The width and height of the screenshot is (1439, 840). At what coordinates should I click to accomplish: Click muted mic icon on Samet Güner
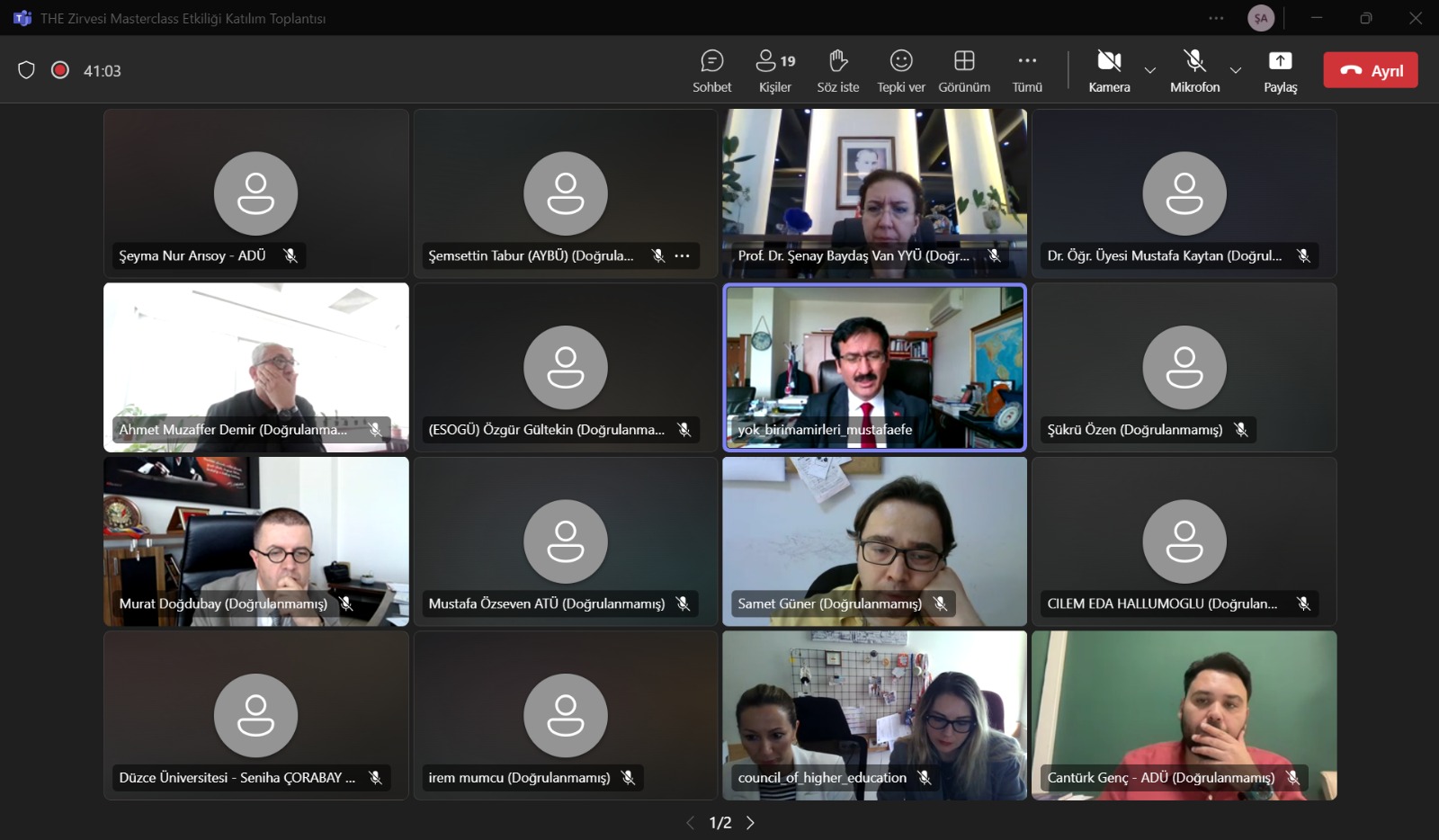[940, 603]
